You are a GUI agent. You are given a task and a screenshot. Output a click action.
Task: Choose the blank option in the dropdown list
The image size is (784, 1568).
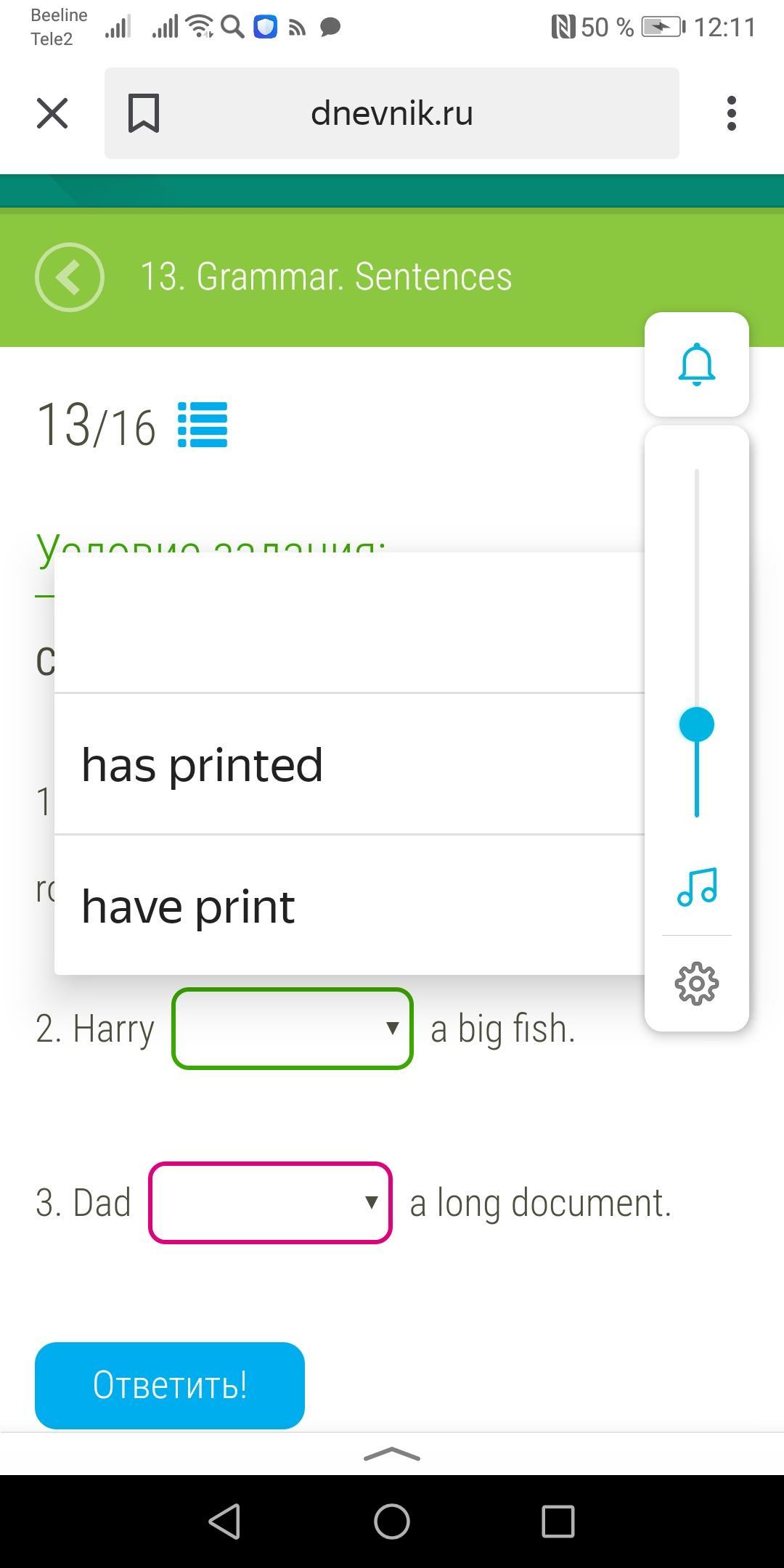(349, 623)
